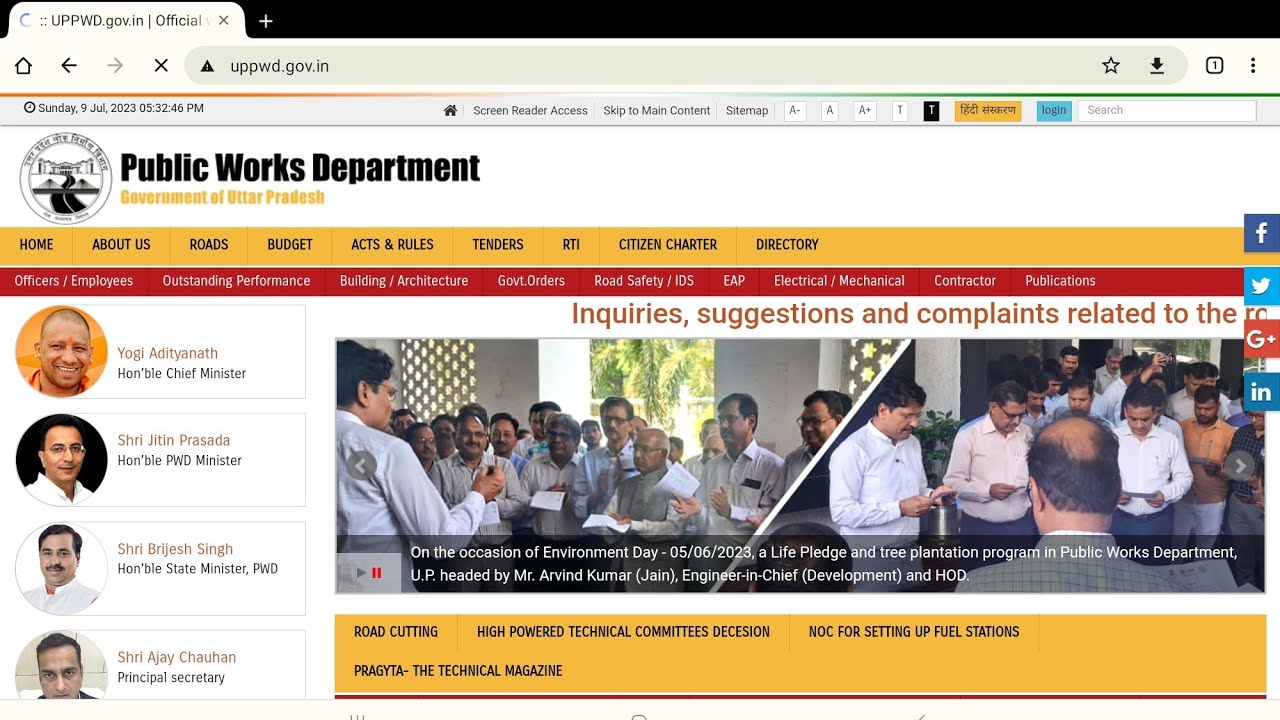Click the slideshow play arrow
The image size is (1280, 720).
pos(361,573)
